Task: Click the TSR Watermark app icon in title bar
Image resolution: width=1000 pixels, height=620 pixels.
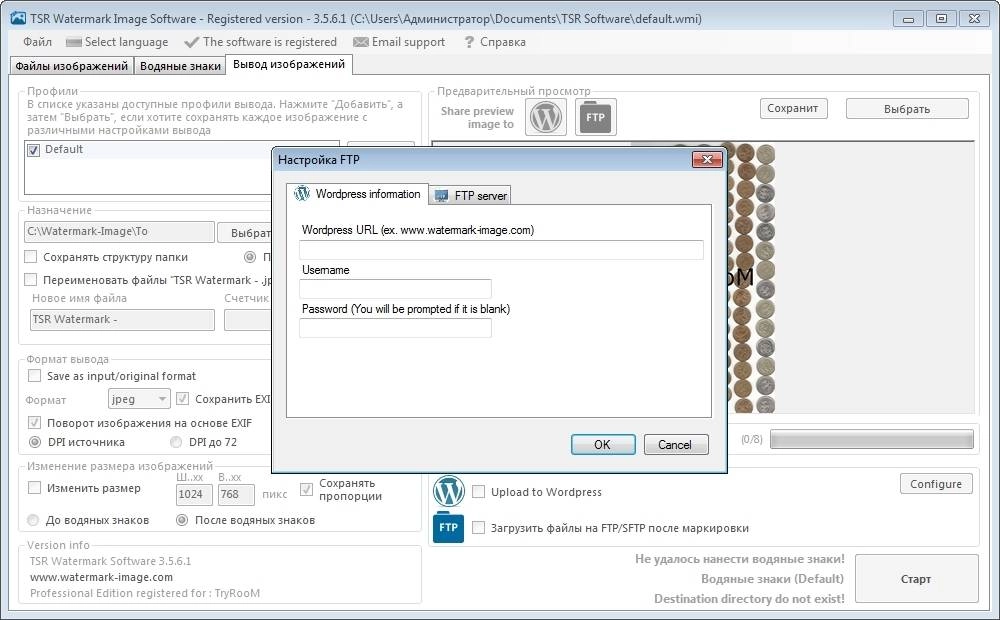Action: click(x=18, y=18)
